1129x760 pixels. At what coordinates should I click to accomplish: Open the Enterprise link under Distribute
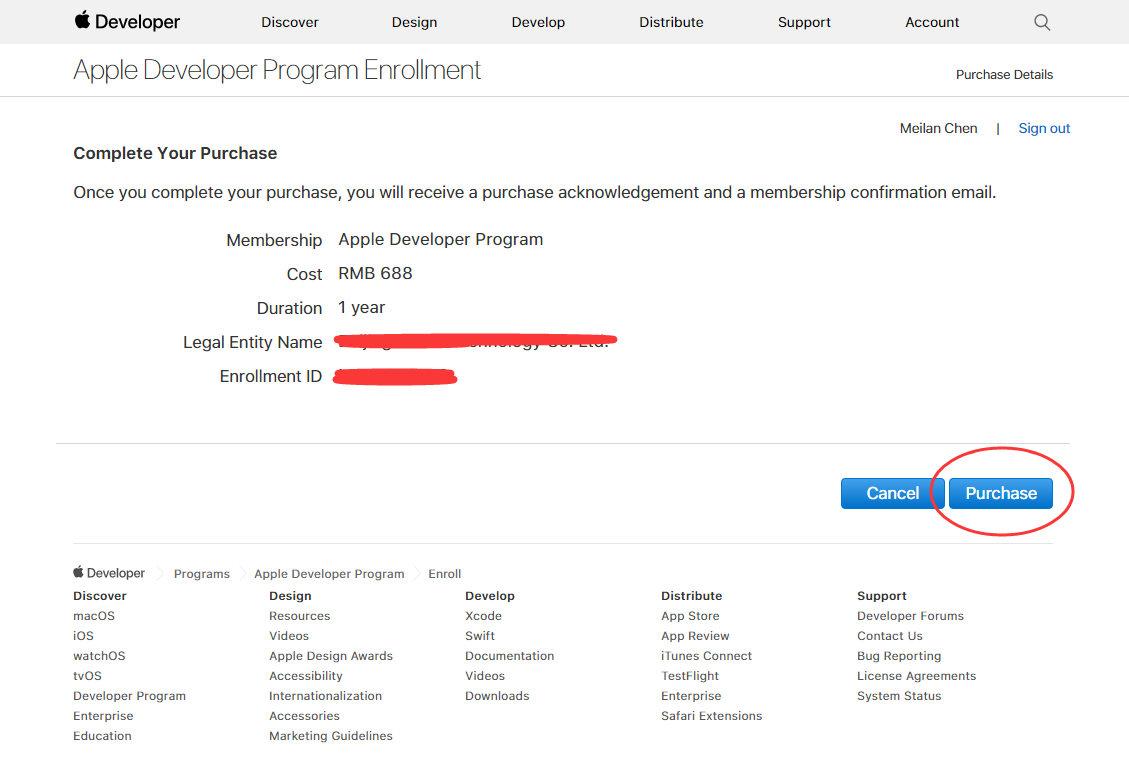click(x=691, y=696)
